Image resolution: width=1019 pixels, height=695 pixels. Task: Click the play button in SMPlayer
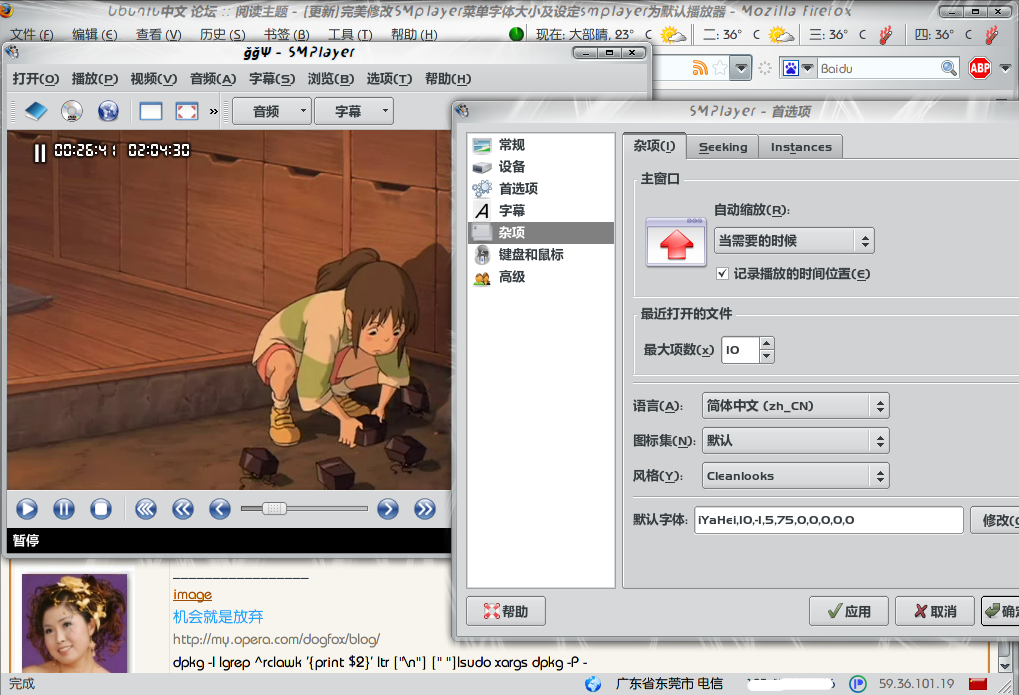pyautogui.click(x=27, y=509)
